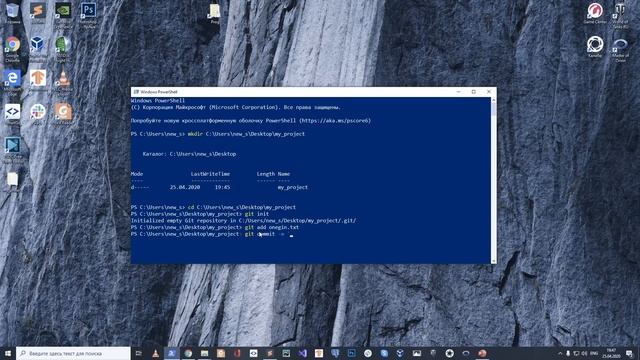This screenshot has height=360, width=640.
Task: Click the aka.ms/pscore6 link text
Action: click(336, 121)
